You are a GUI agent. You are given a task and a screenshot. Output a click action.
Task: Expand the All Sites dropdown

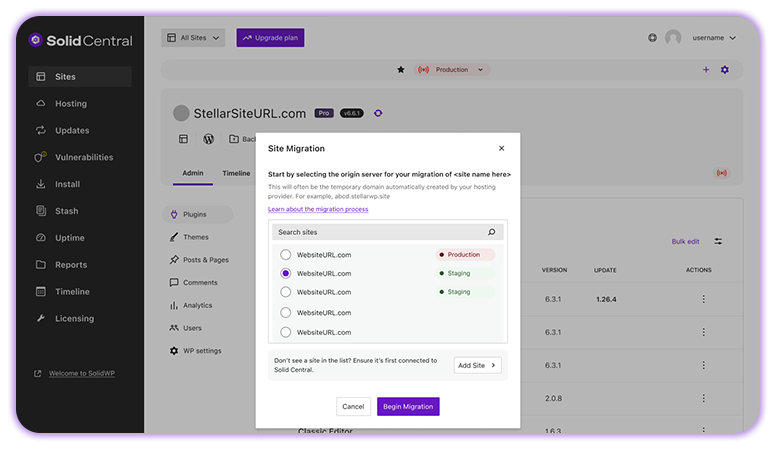pos(193,38)
